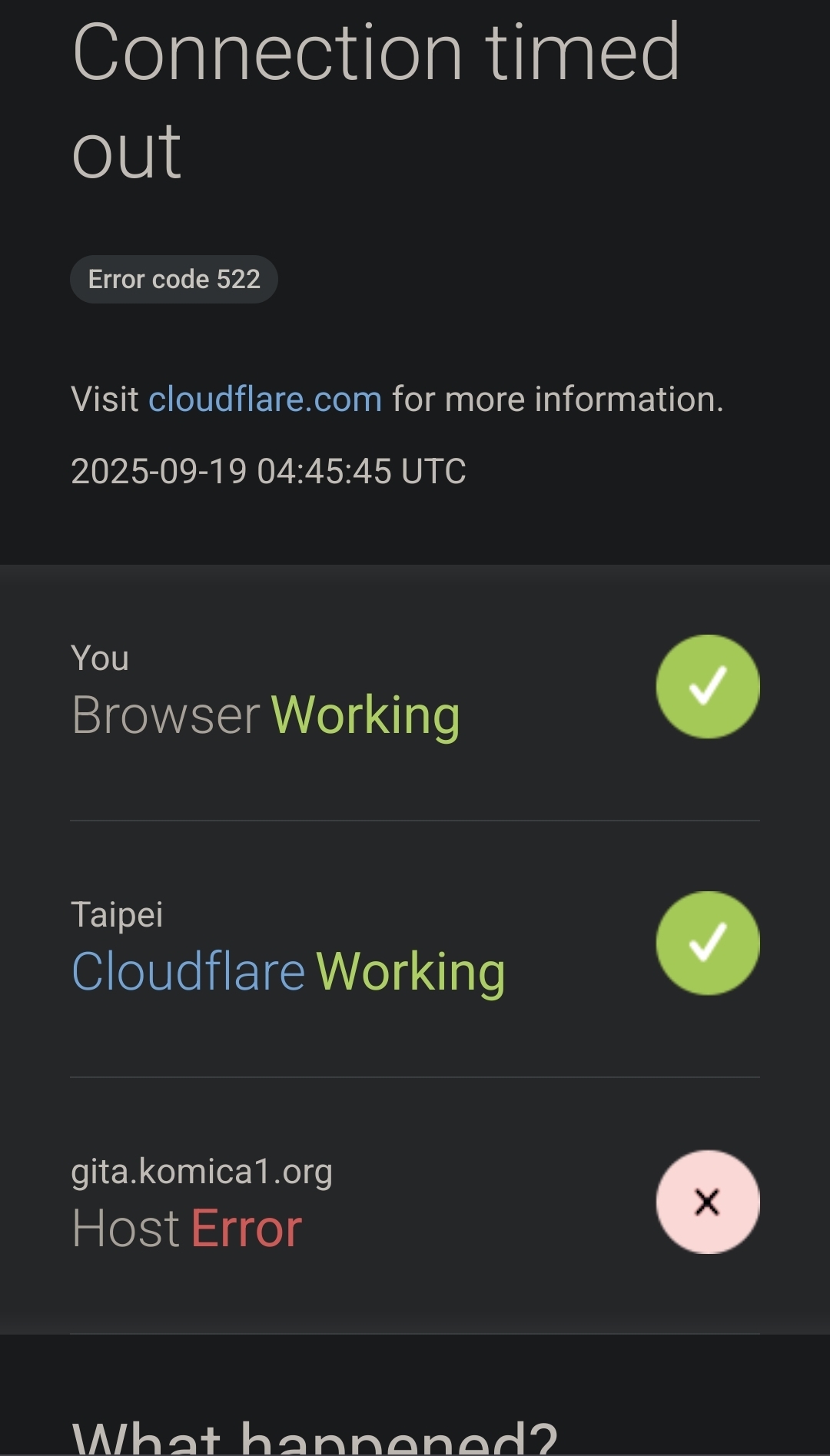Click the green checkmark beside Cloudflare Working
Screen dimensions: 830x1456
pyautogui.click(x=707, y=943)
